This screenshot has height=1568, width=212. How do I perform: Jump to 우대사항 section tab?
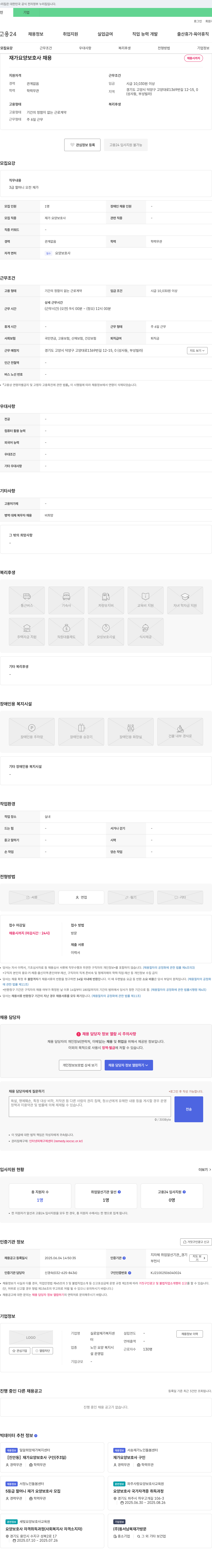[85, 48]
